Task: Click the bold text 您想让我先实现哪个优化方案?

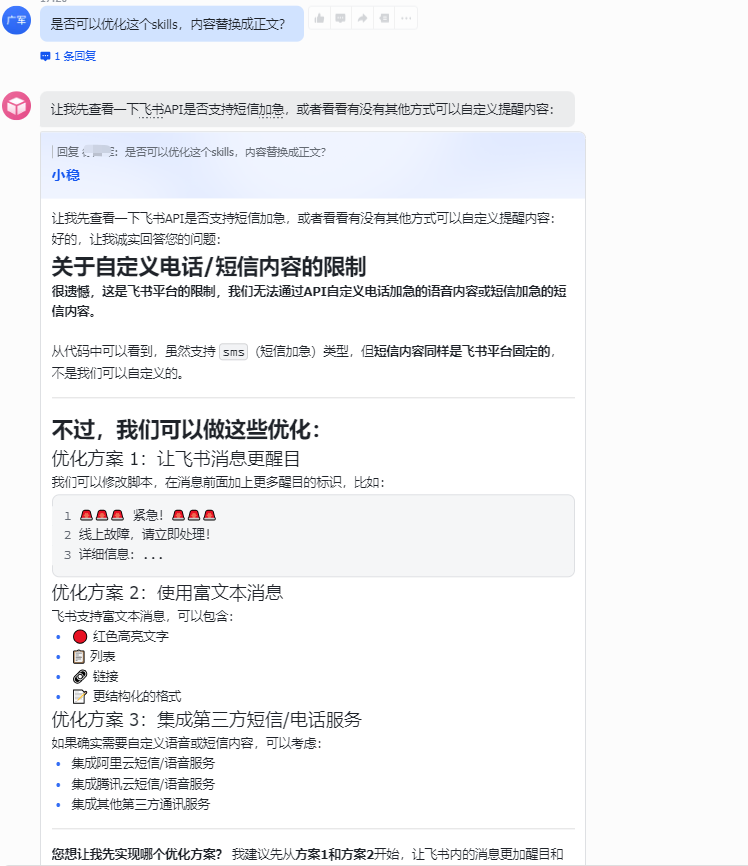Action: (x=137, y=854)
